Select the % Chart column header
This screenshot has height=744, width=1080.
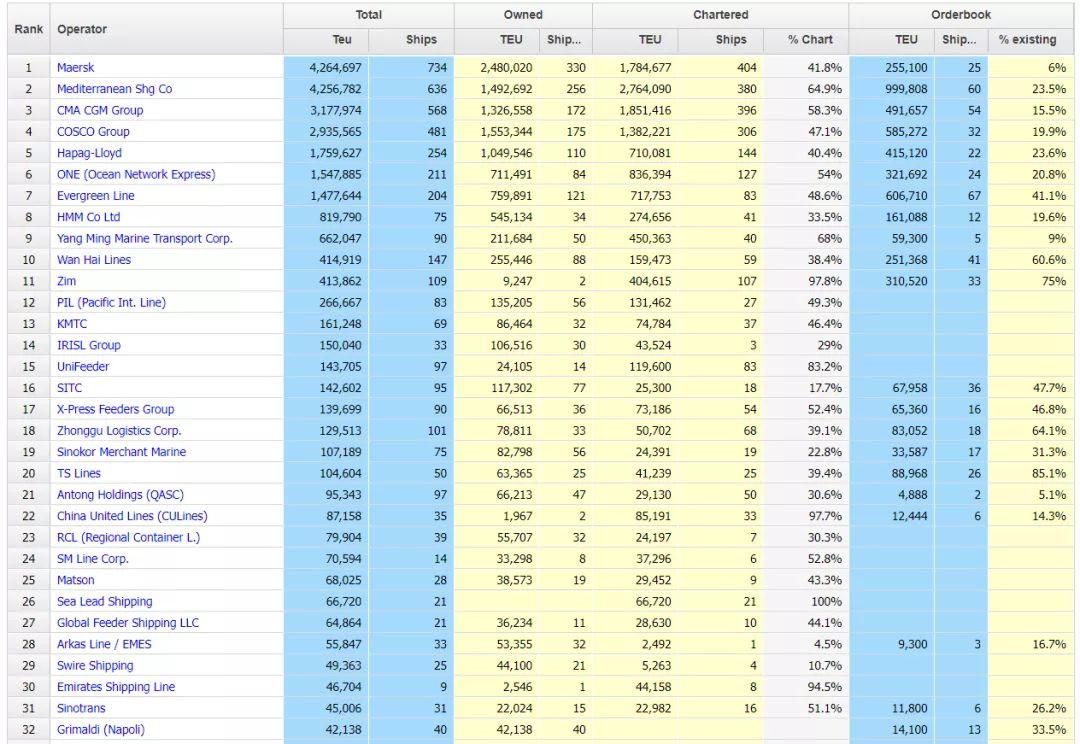pyautogui.click(x=807, y=40)
